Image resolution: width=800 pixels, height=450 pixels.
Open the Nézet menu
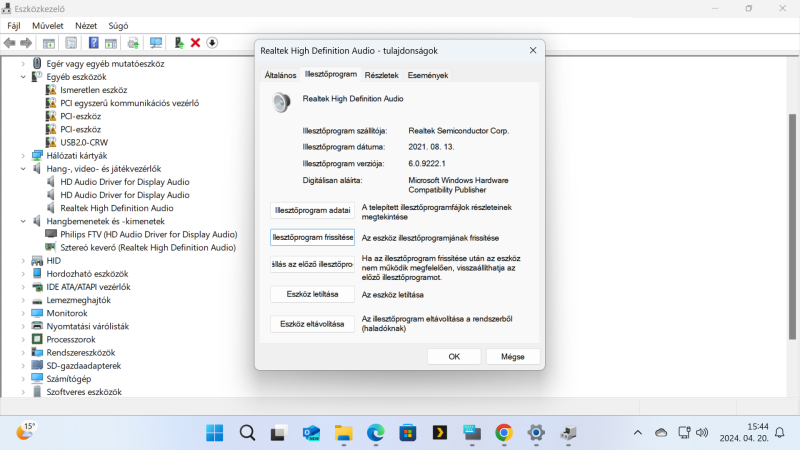tap(86, 26)
